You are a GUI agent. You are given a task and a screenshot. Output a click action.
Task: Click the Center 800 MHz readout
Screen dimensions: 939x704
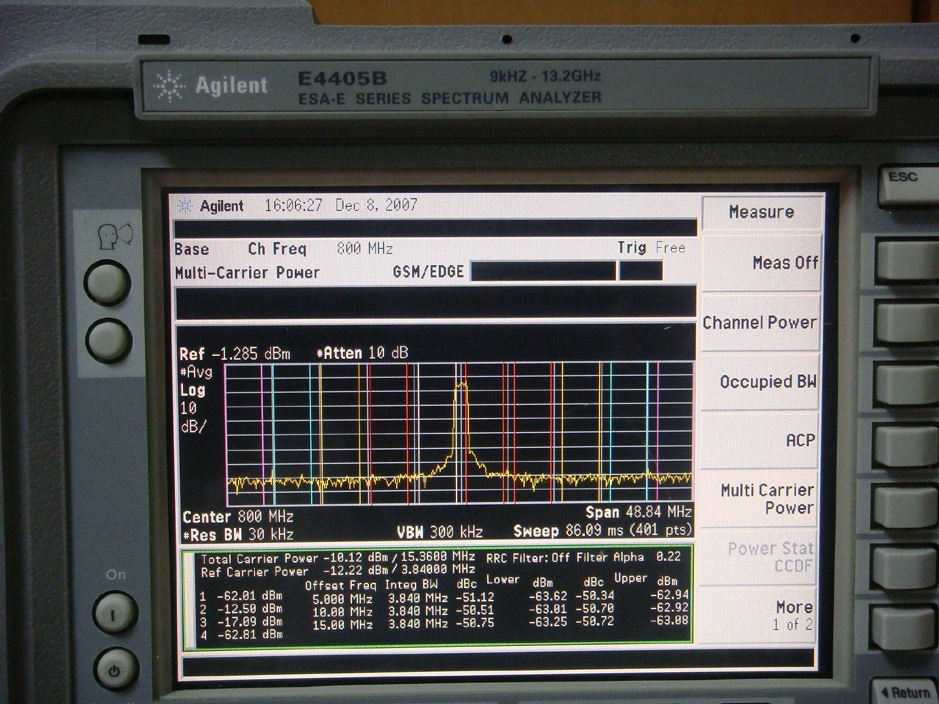[238, 517]
